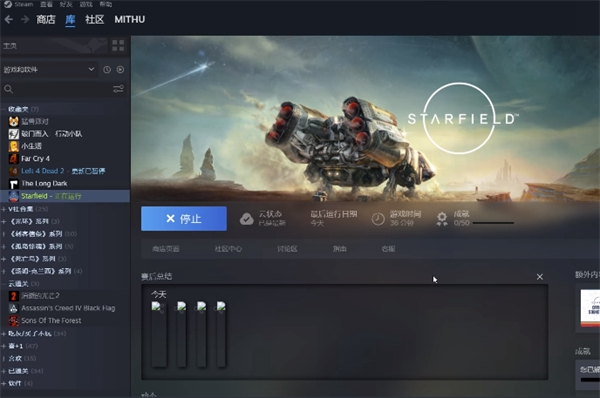Check cloud sync status icon
This screenshot has width=600, height=398.
[246, 219]
